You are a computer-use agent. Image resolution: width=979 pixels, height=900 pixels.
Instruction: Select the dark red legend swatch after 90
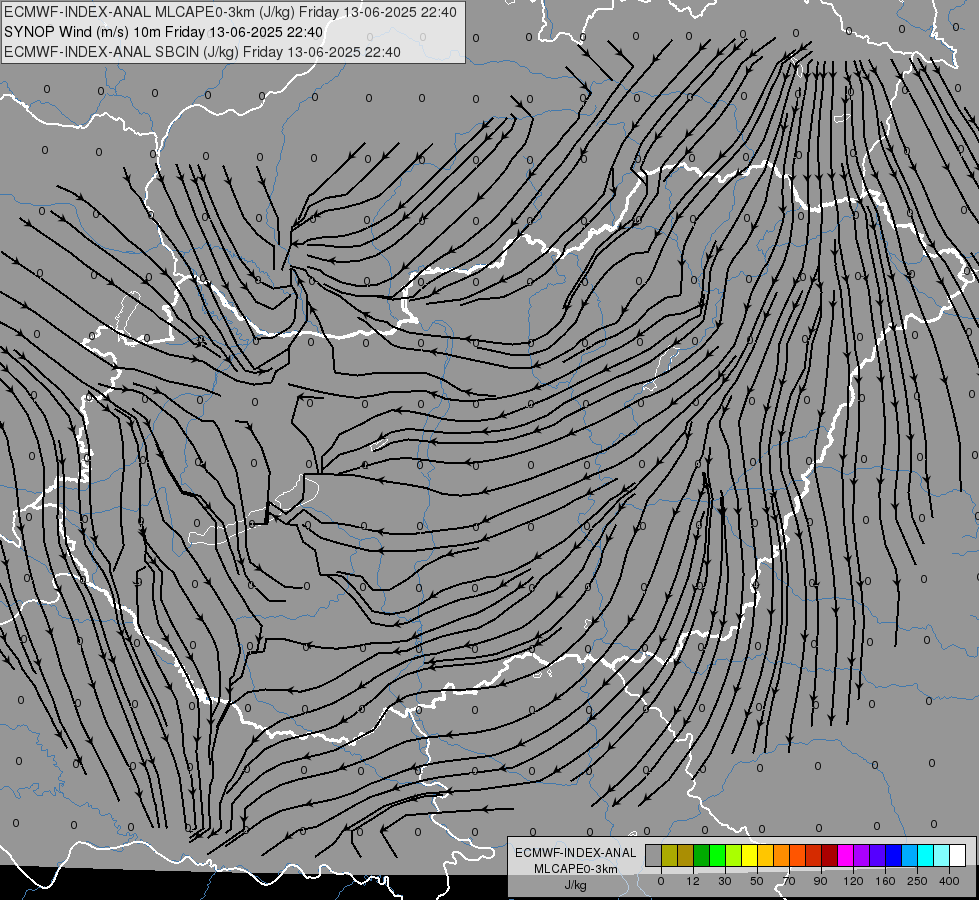830,855
